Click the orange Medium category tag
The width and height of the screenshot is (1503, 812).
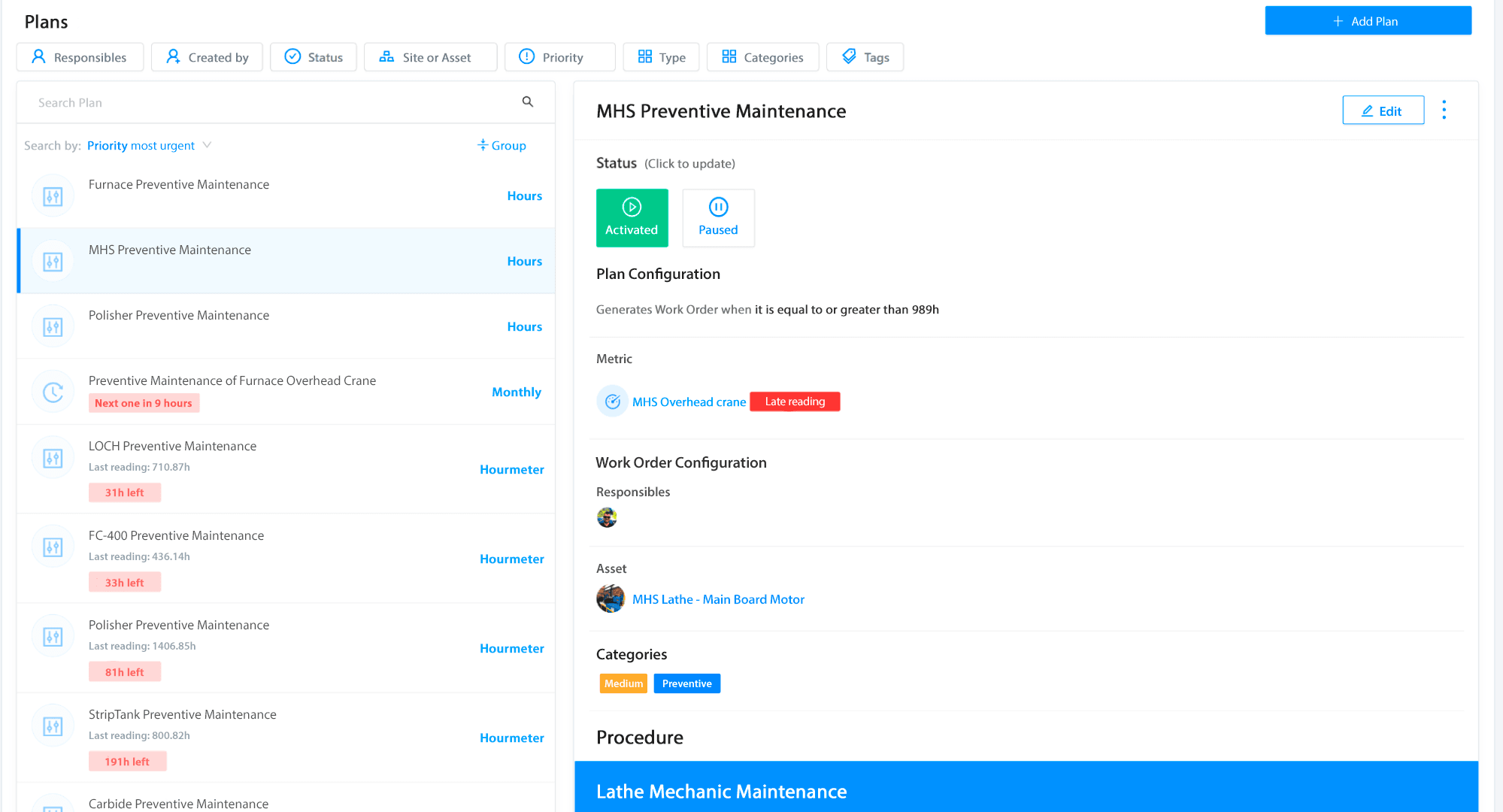[x=623, y=683]
